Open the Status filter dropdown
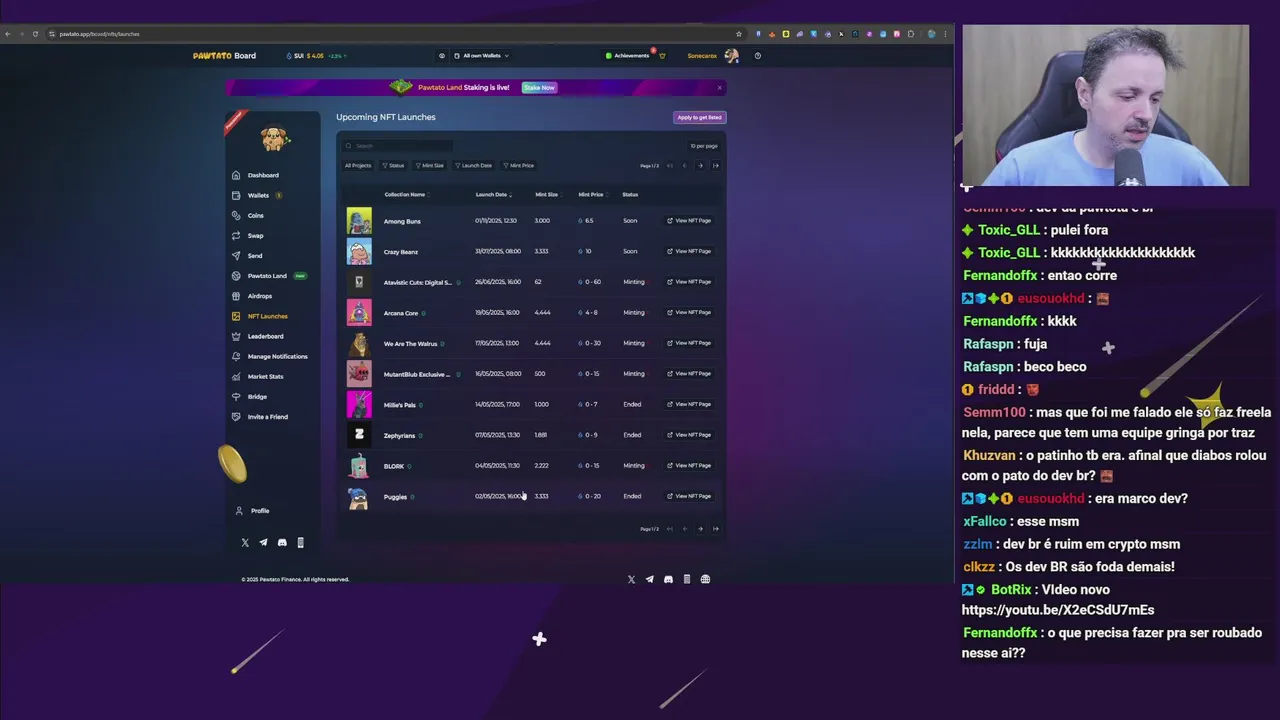 [x=393, y=166]
